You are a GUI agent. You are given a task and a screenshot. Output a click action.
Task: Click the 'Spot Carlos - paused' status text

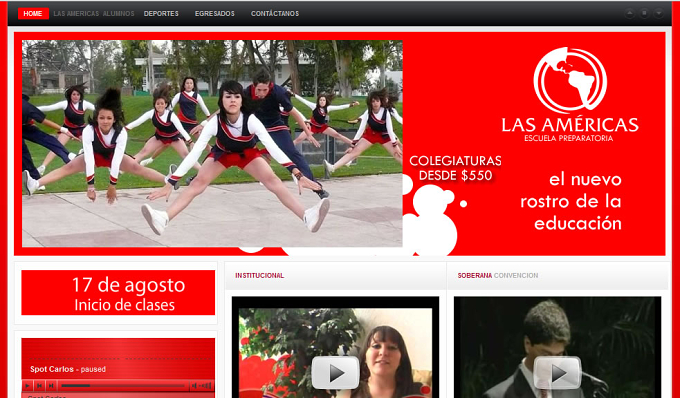68,369
